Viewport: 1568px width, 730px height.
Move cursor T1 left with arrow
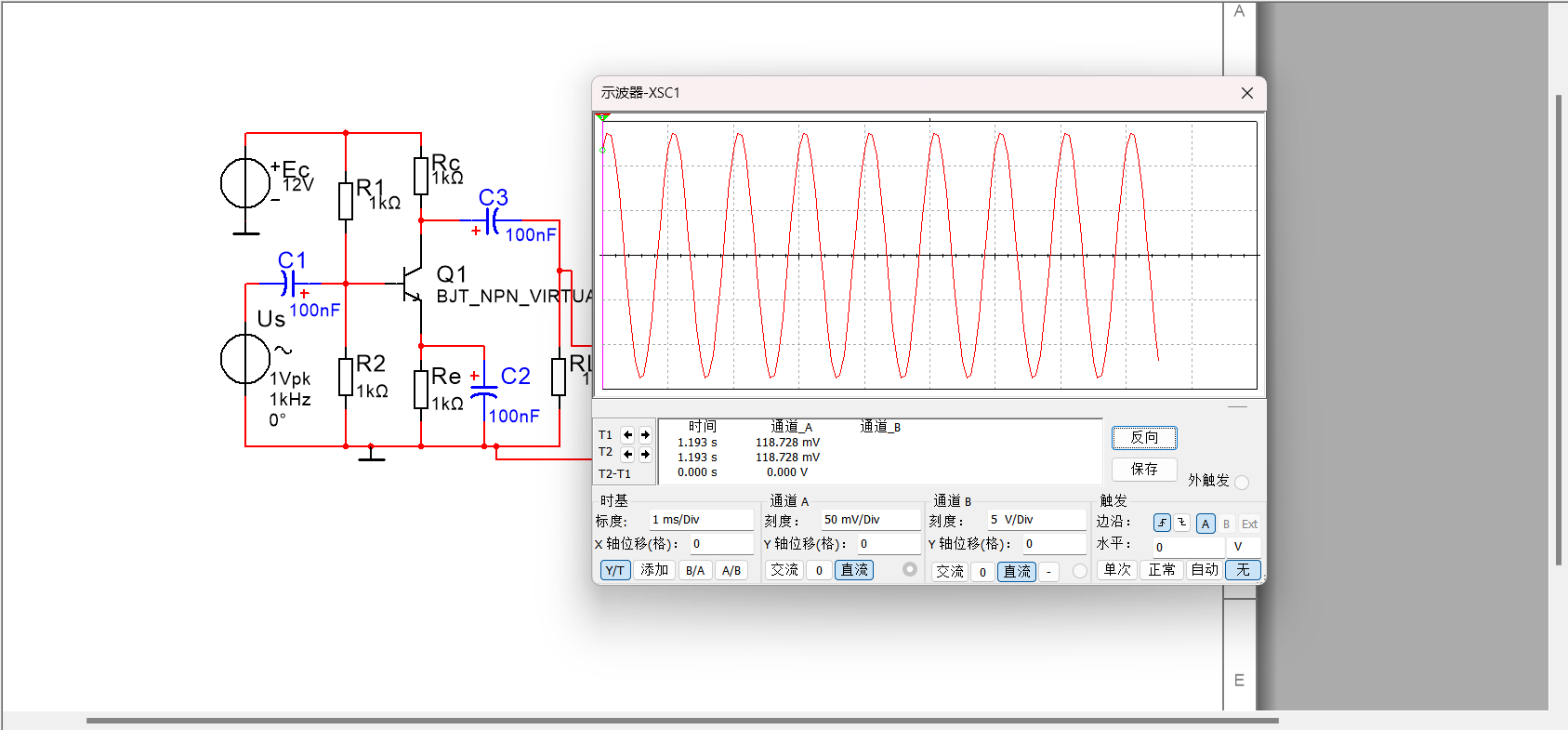(x=627, y=435)
